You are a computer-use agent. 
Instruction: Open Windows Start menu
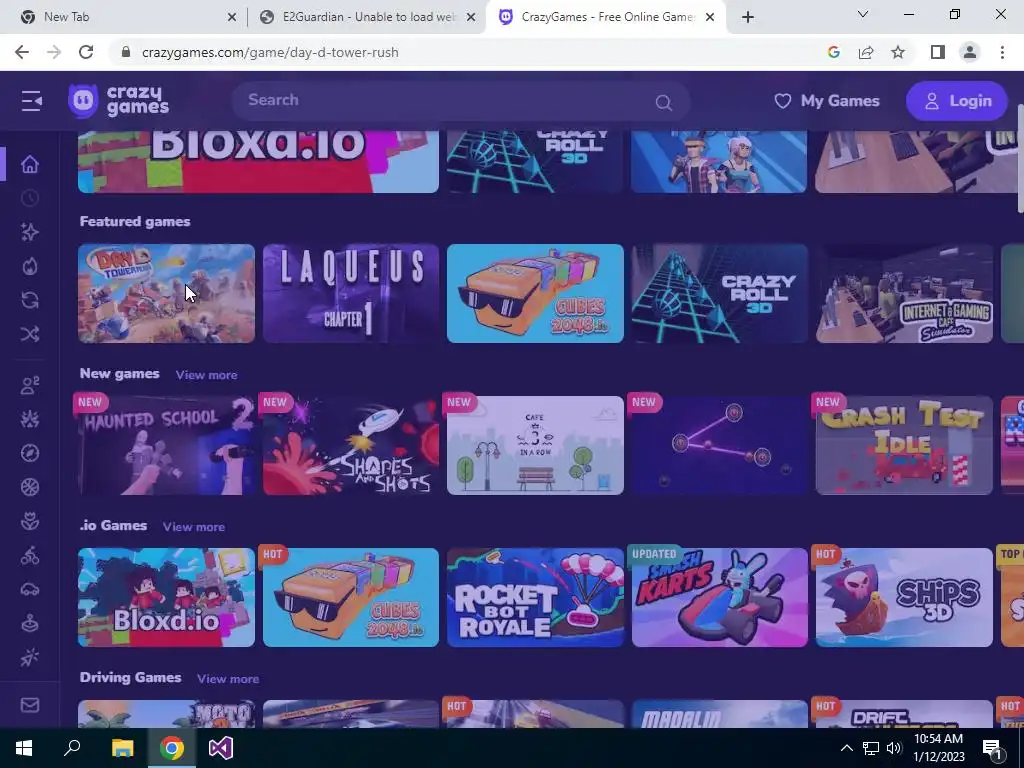pyautogui.click(x=24, y=748)
